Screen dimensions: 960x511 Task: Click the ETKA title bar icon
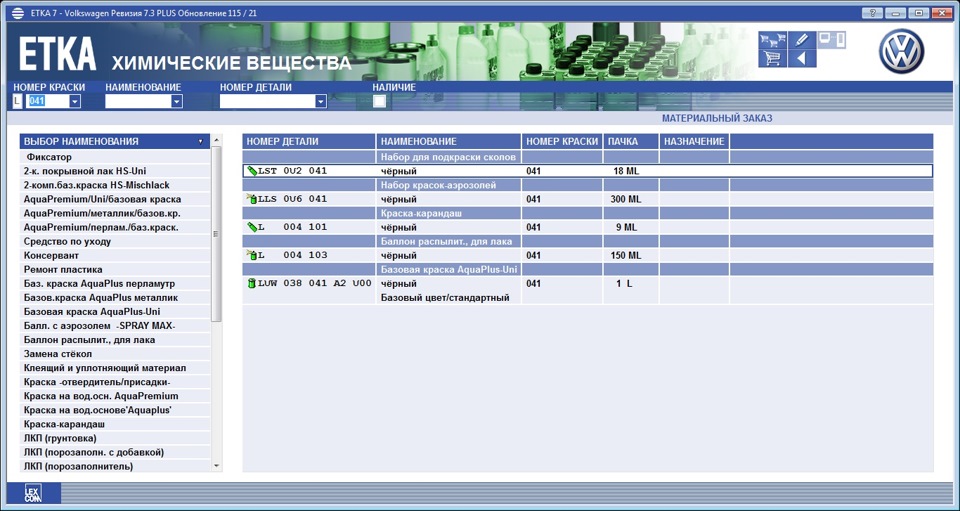tap(18, 12)
